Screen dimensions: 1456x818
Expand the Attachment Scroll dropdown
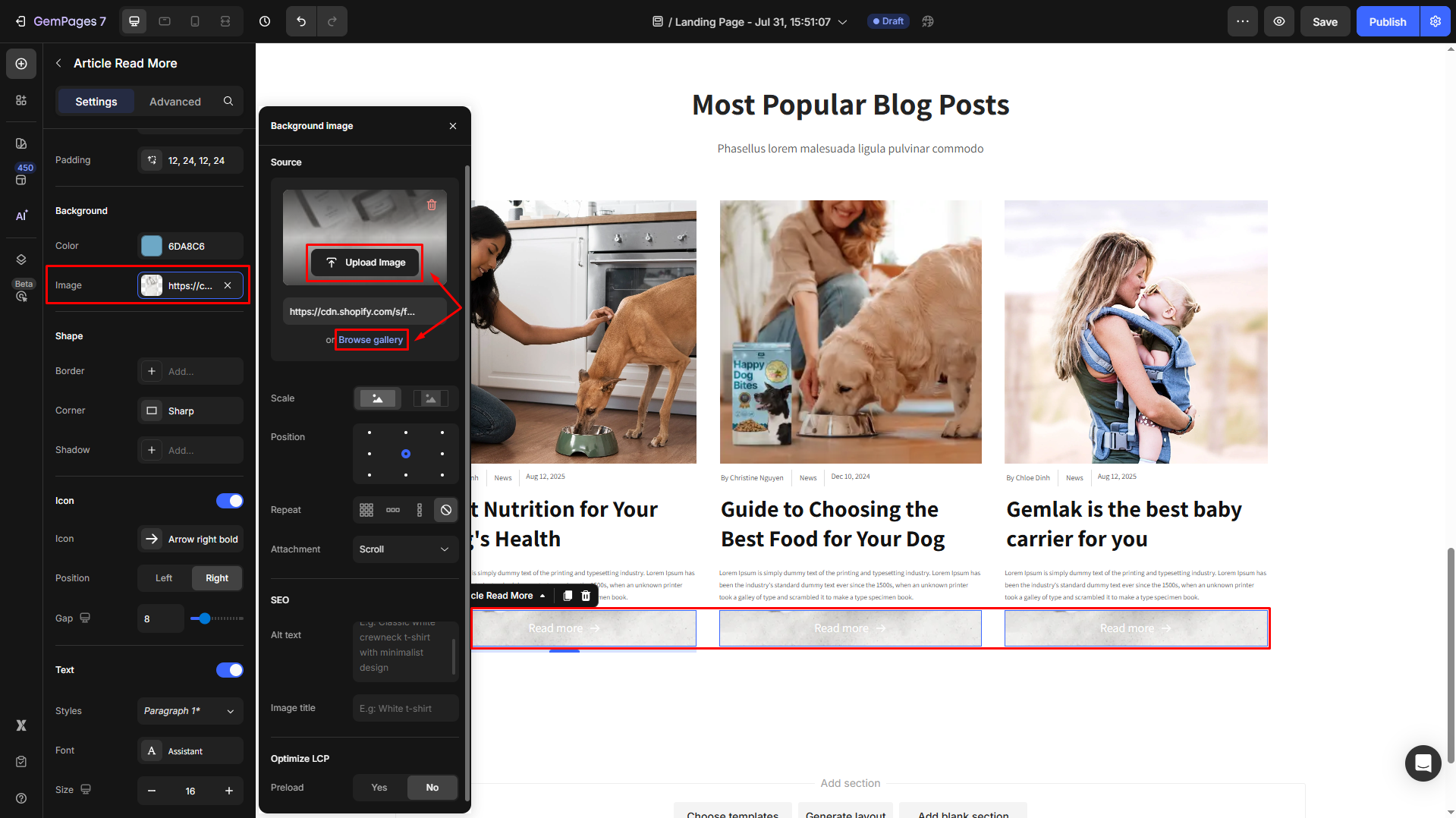coord(405,549)
